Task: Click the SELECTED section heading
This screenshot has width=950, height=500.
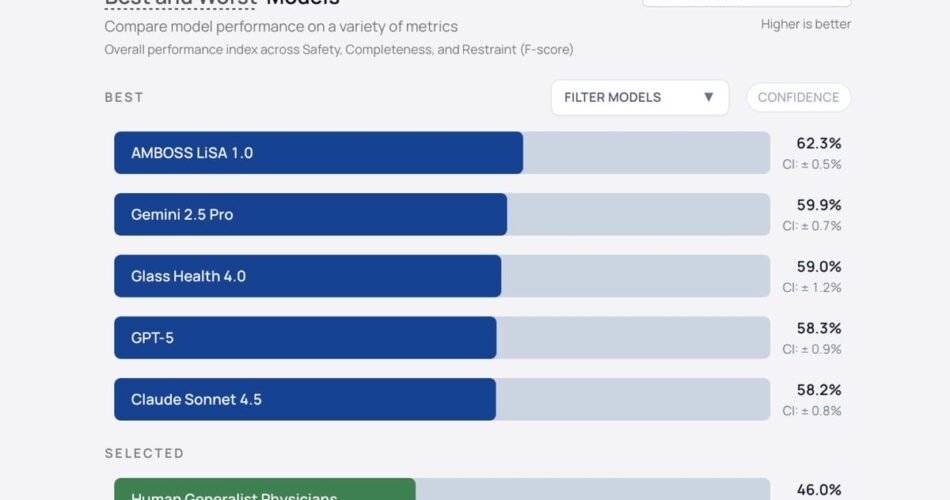Action: [x=144, y=453]
